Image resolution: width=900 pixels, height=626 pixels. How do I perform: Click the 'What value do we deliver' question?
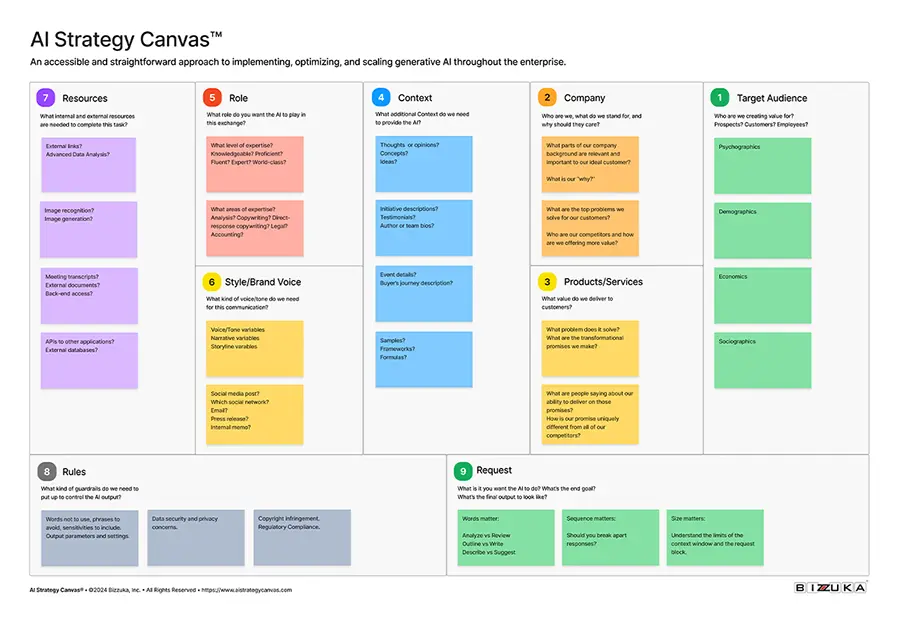coord(577,303)
